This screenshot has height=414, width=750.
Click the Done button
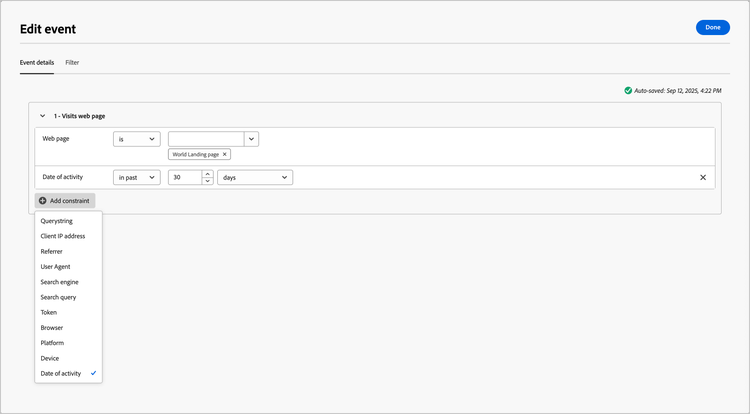coord(712,27)
